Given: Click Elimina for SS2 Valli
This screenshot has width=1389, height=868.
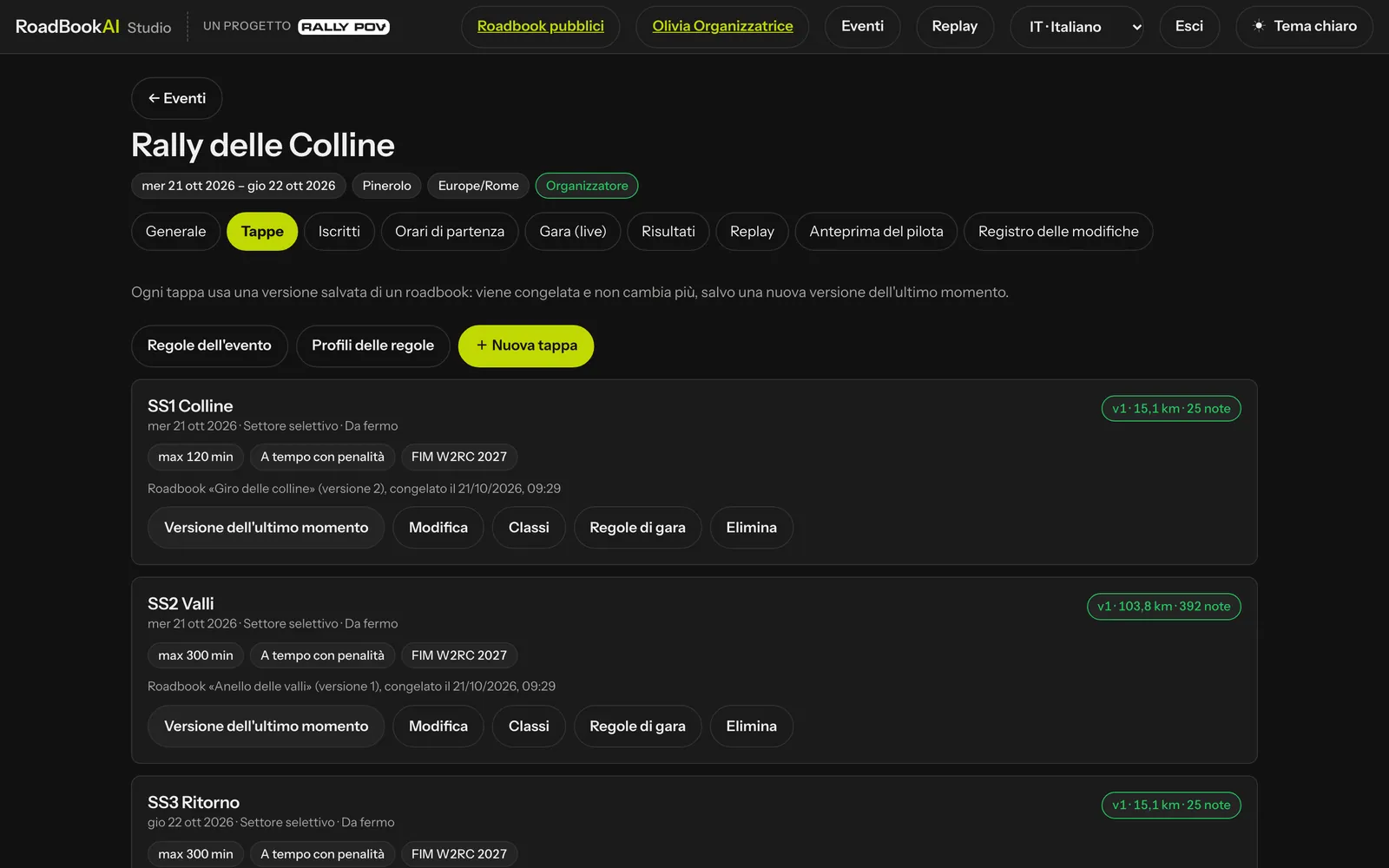Looking at the screenshot, I should [752, 727].
